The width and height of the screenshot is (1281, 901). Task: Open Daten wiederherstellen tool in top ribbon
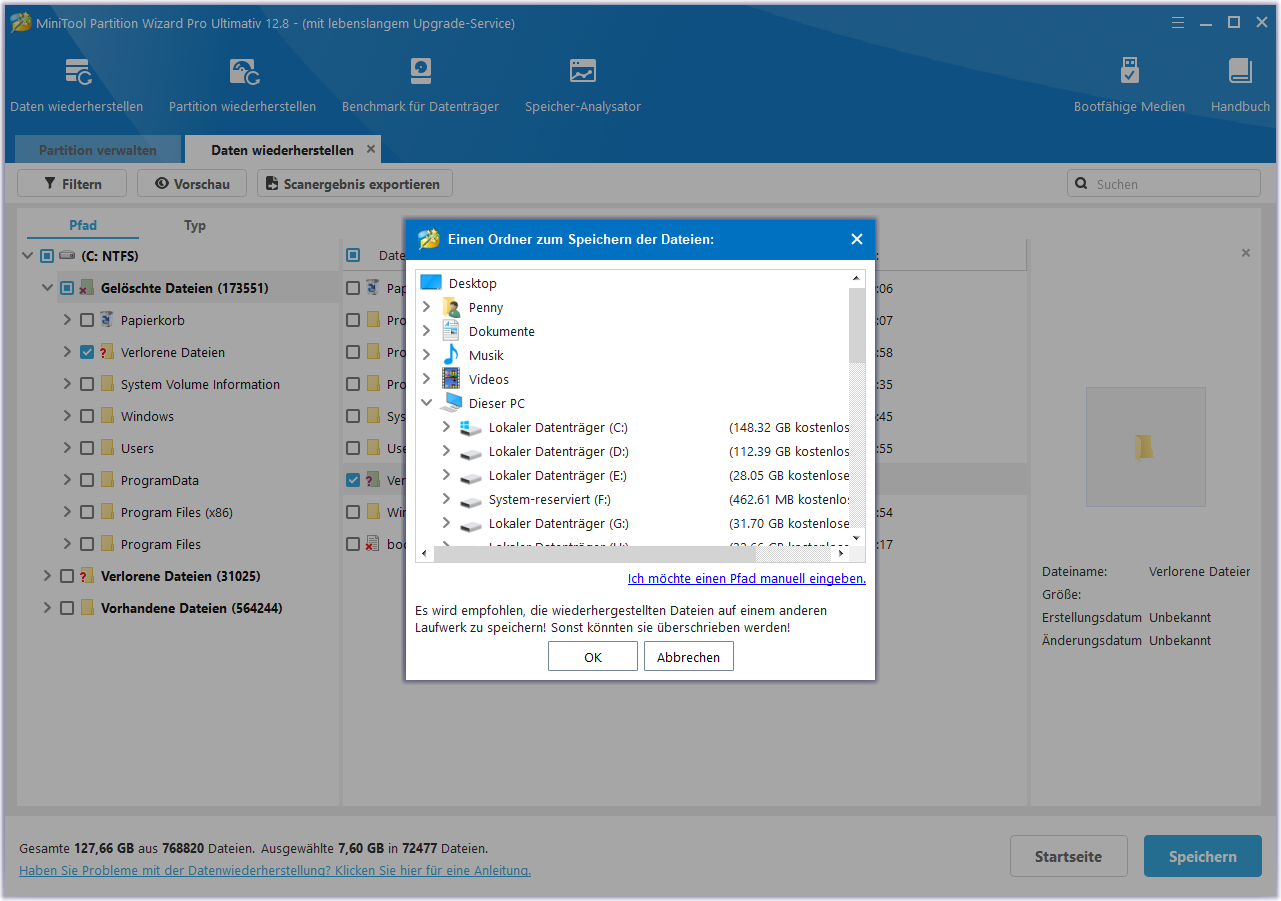[x=77, y=85]
